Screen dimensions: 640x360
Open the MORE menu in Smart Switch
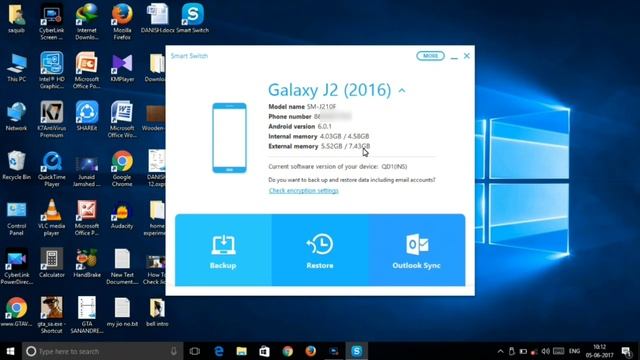pos(430,56)
